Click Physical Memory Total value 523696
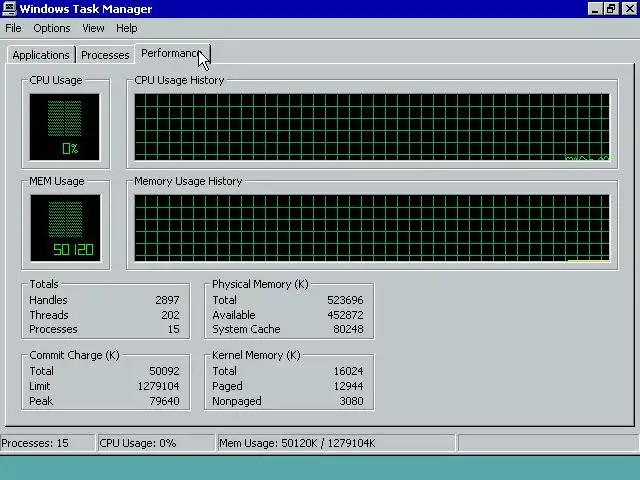Image resolution: width=640 pixels, height=480 pixels. 345,300
